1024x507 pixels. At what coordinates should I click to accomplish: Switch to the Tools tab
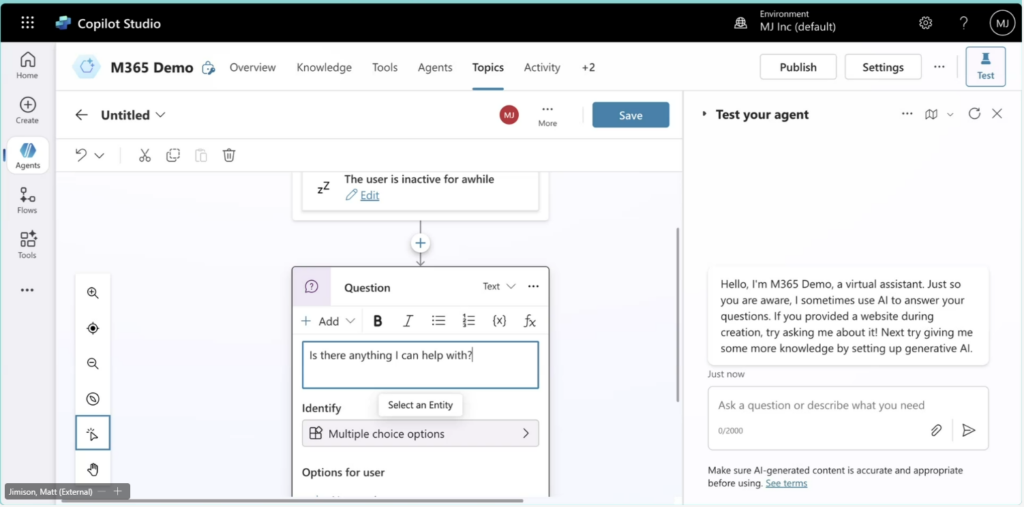[385, 67]
